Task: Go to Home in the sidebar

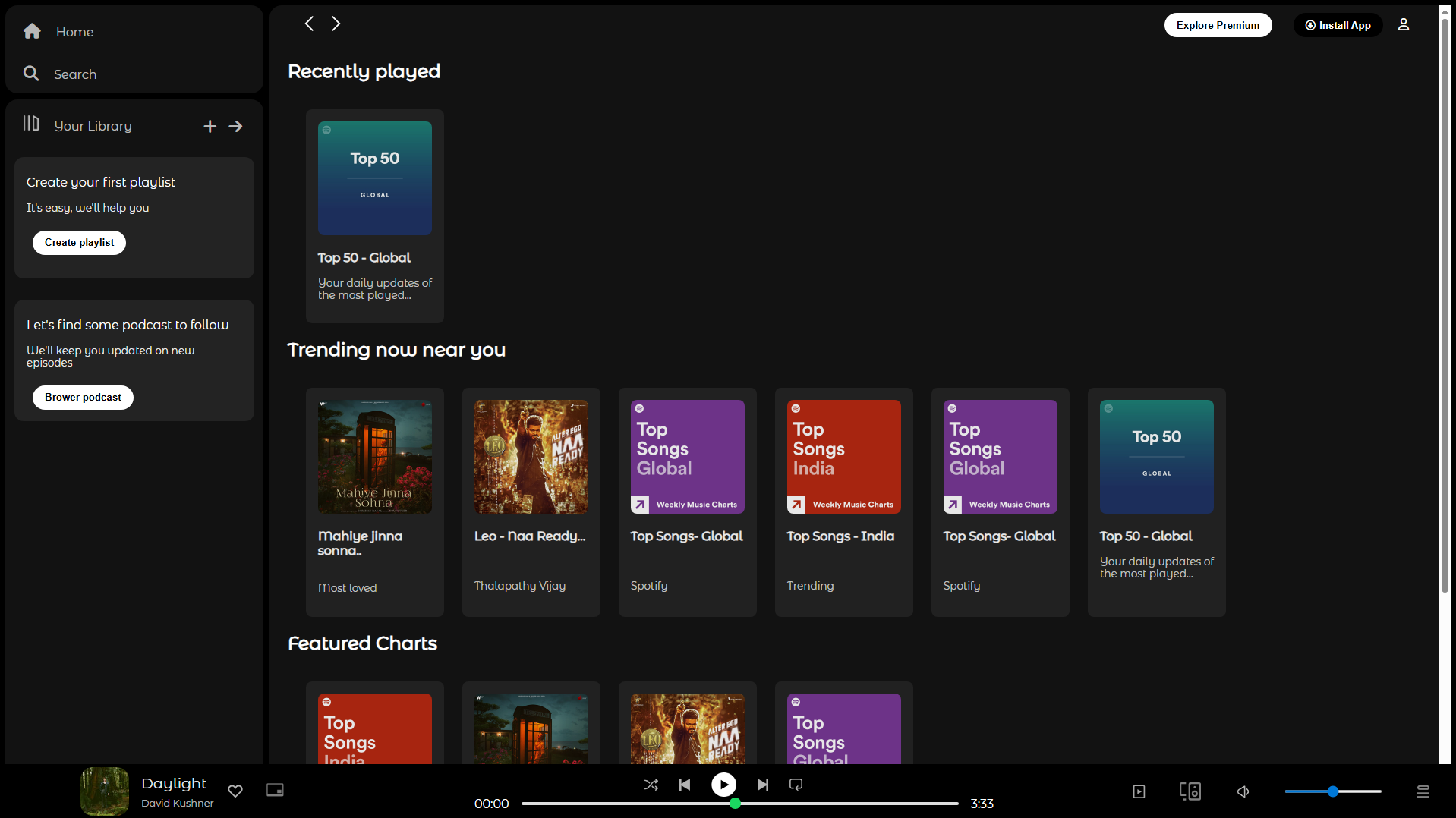Action: click(58, 31)
